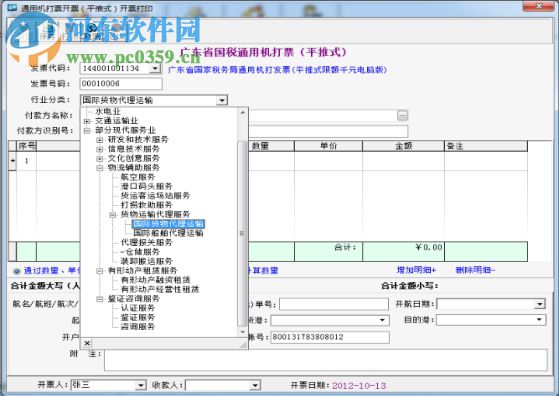Image resolution: width=559 pixels, height=396 pixels.
Task: Select 认证服务 in the tree
Action: (138, 308)
